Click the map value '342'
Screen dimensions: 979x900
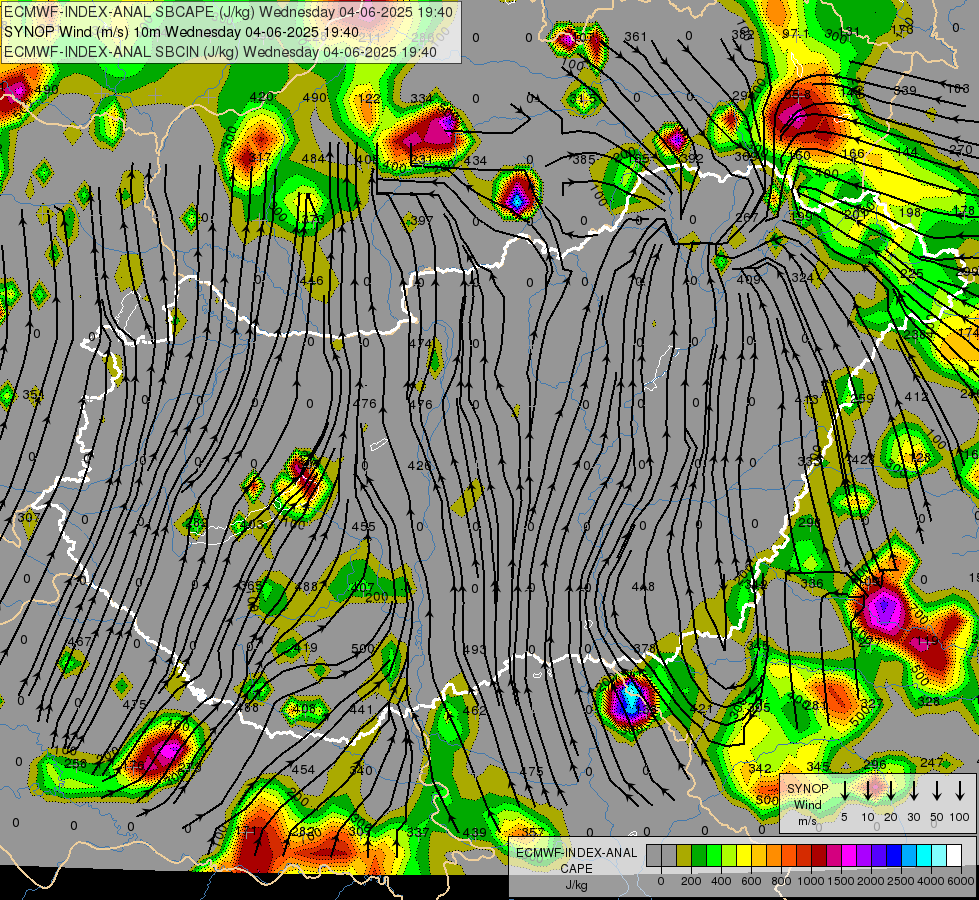pyautogui.click(x=760, y=768)
